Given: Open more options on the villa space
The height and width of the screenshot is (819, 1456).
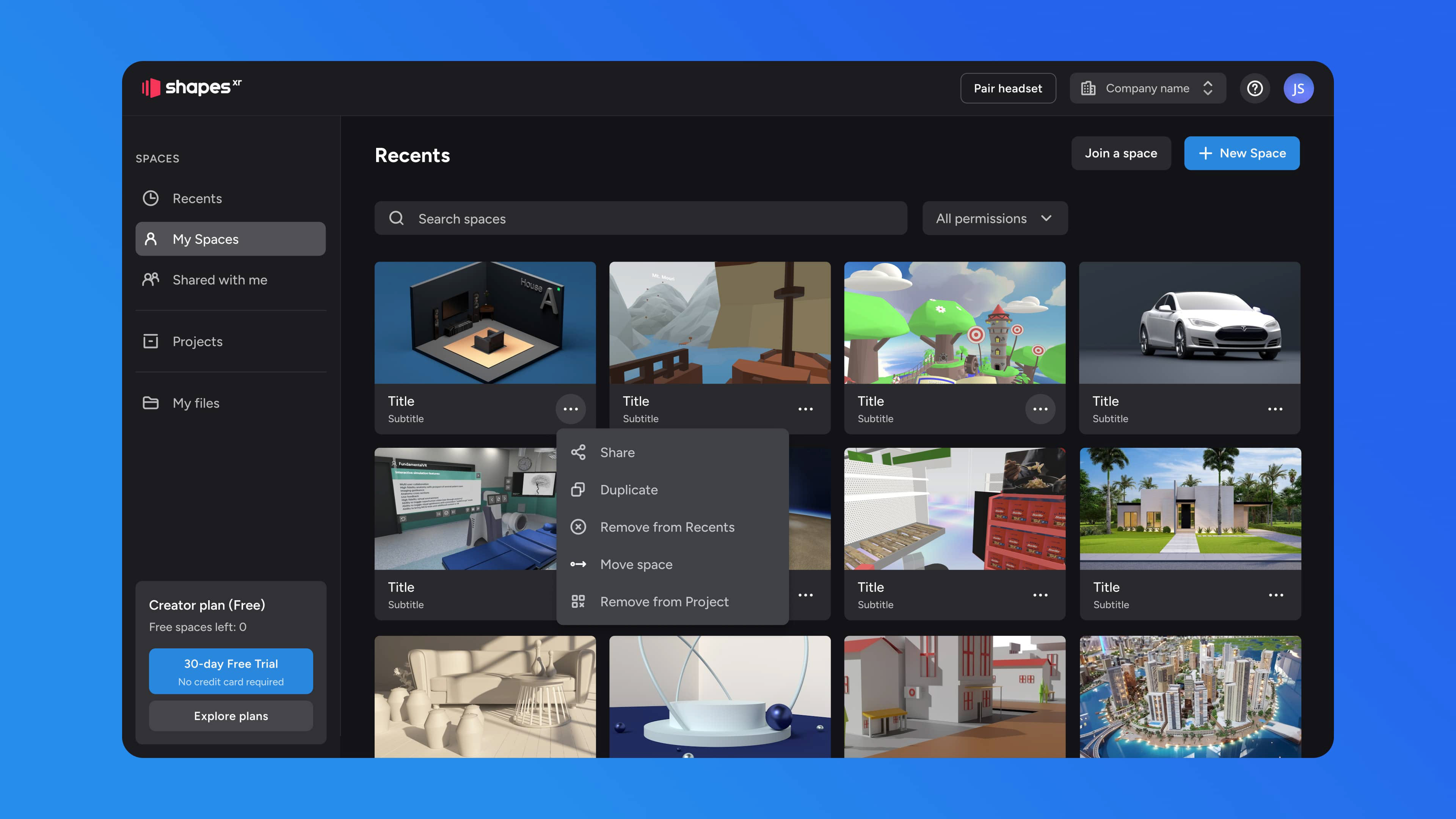Looking at the screenshot, I should pos(1275,595).
